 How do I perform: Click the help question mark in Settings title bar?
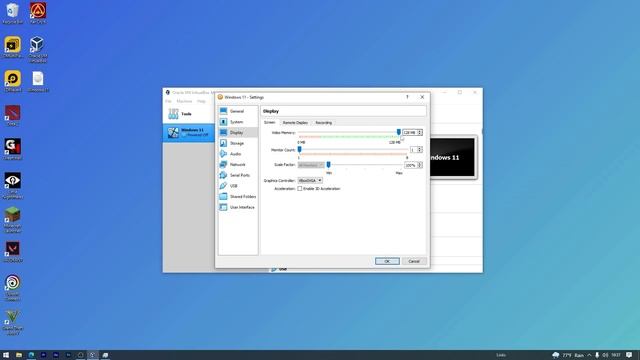click(x=407, y=97)
